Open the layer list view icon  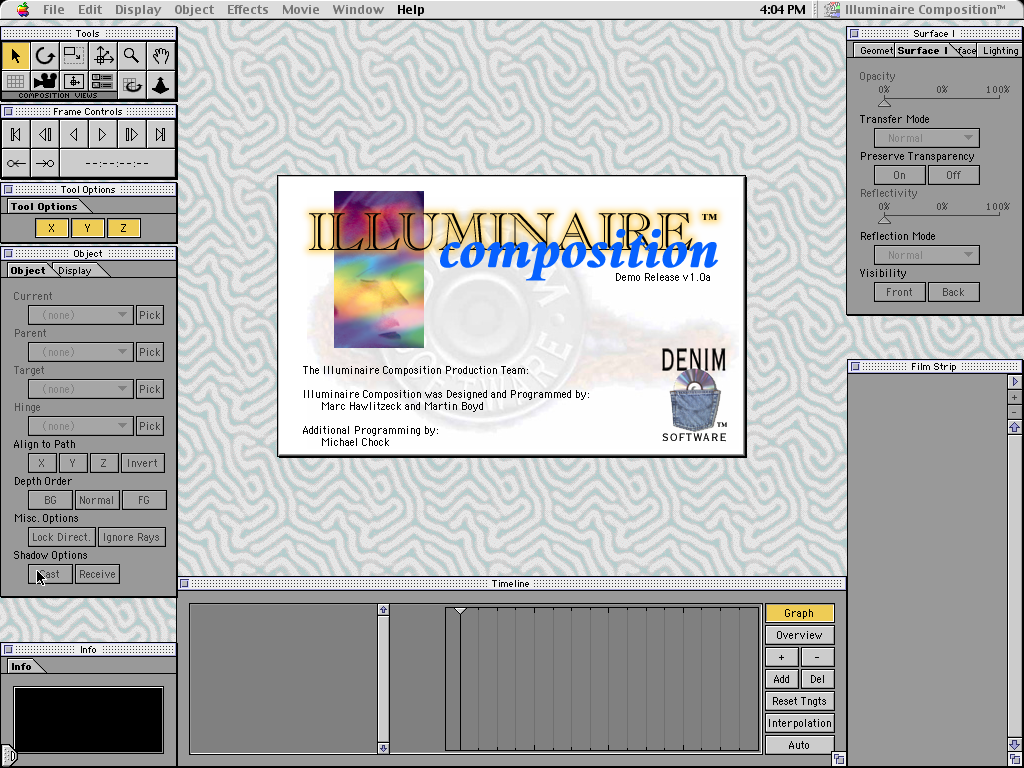coord(103,82)
